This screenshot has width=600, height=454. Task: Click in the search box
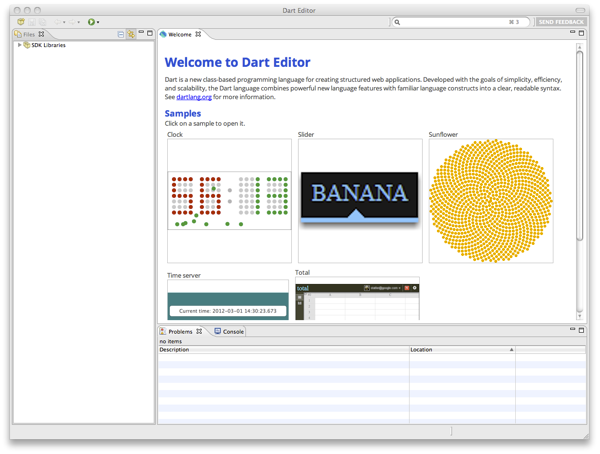[x=461, y=22]
